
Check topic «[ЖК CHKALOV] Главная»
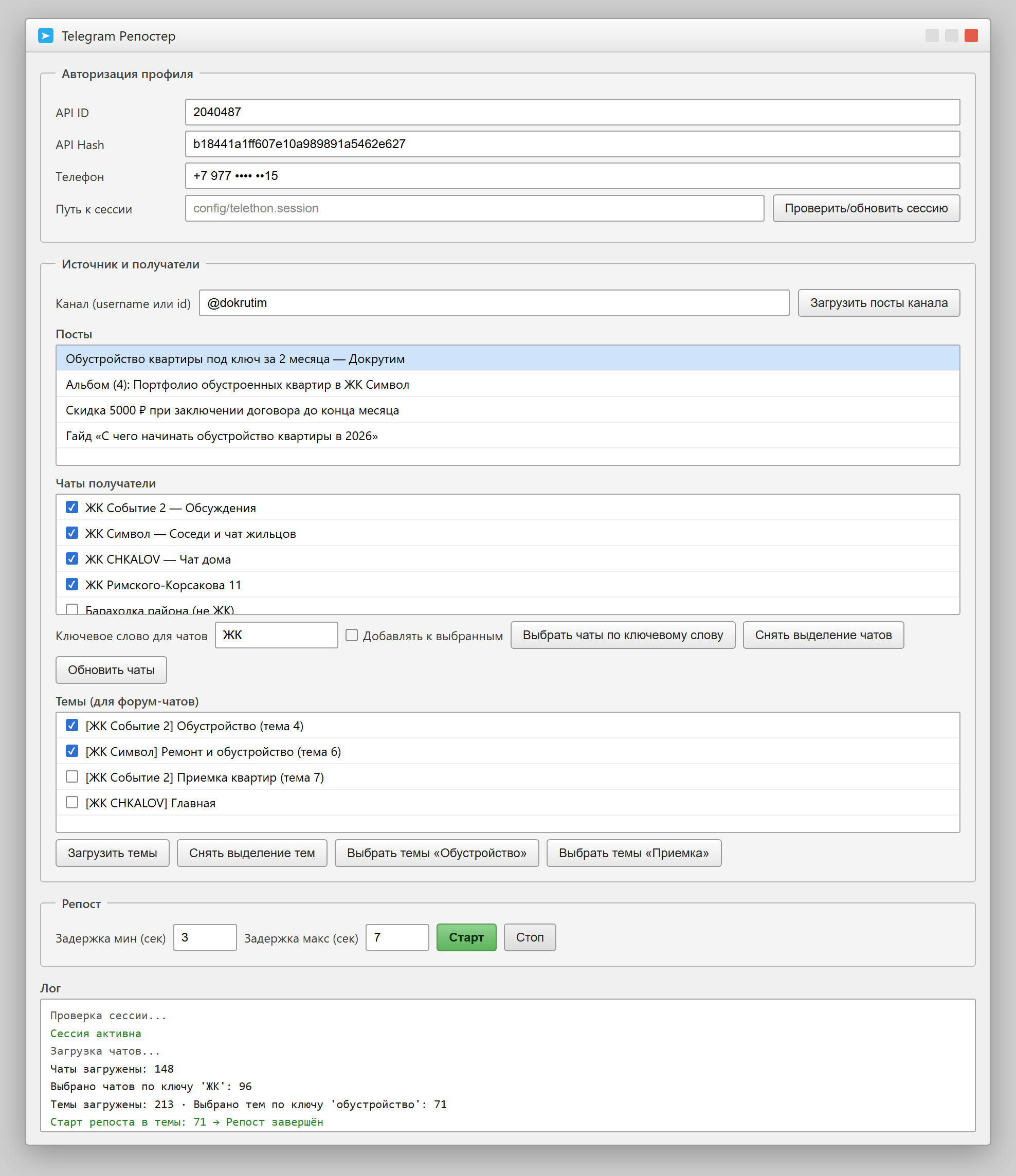pyautogui.click(x=71, y=802)
